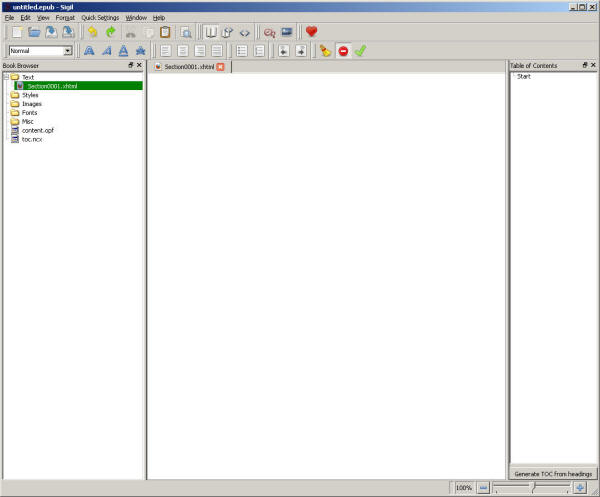Viewport: 600px width, 497px height.
Task: Select toc.ncx file
Action: 32,139
